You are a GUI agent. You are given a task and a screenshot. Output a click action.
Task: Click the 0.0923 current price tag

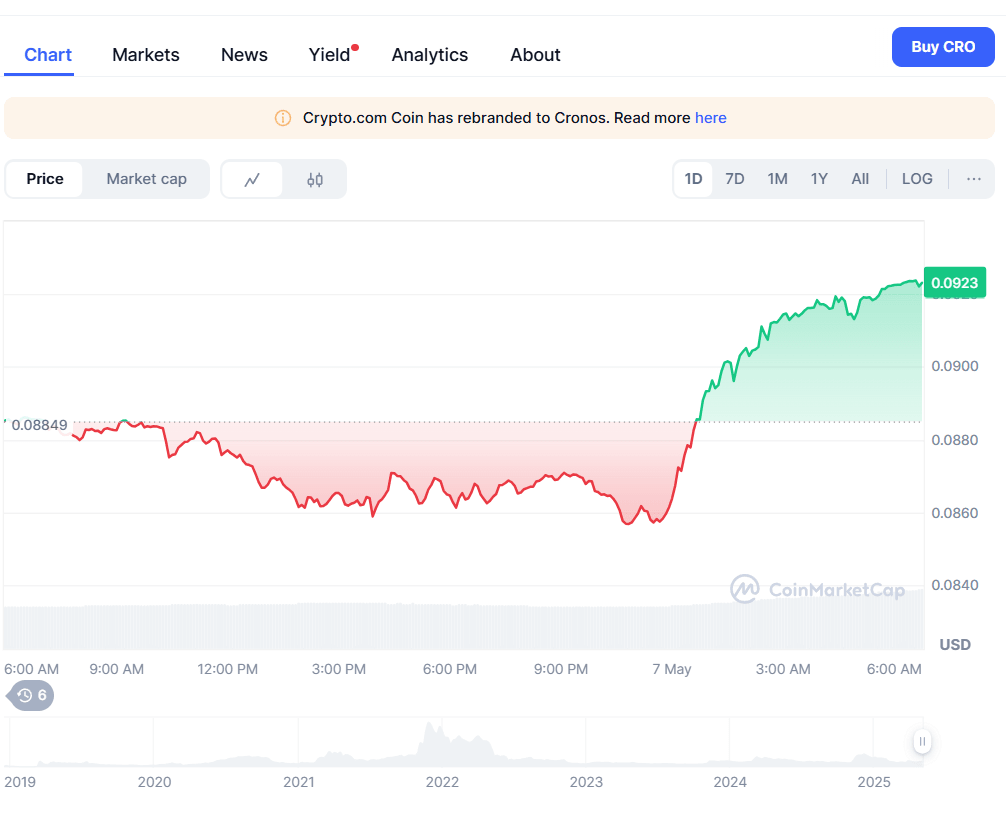click(955, 283)
